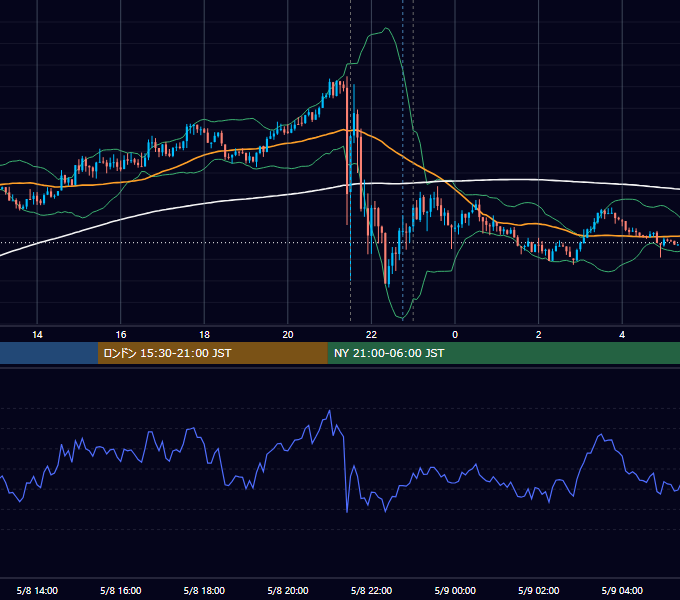Click the 20 hour axis label

288,335
